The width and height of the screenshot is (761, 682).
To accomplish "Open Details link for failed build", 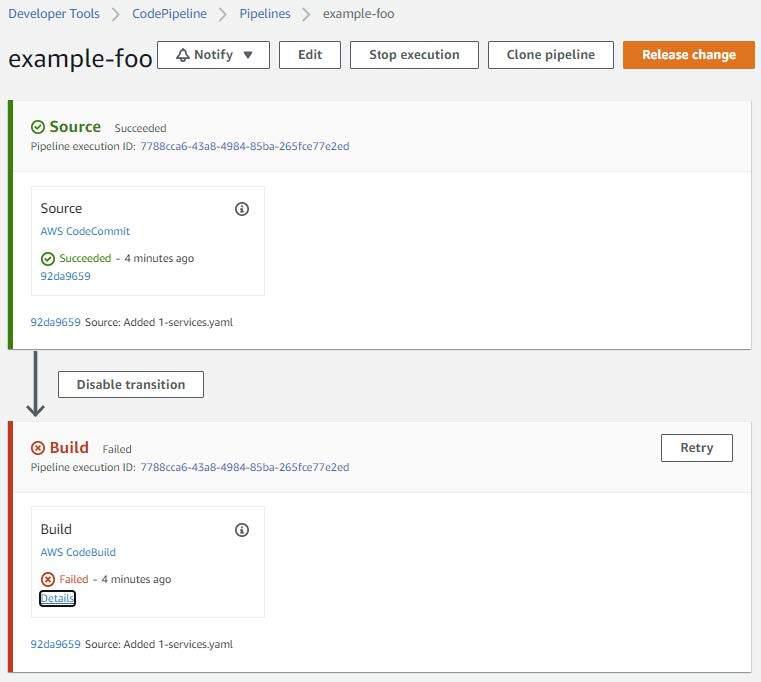I will coord(57,598).
